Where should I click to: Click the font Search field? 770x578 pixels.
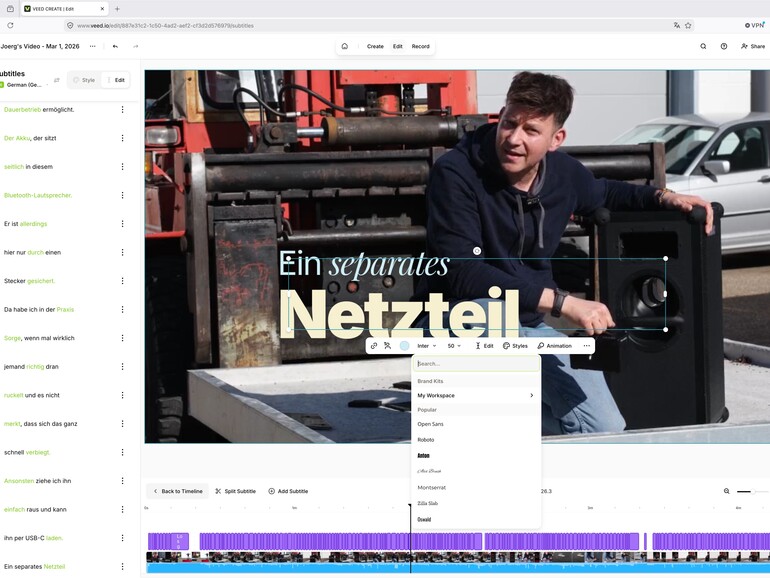coord(476,363)
